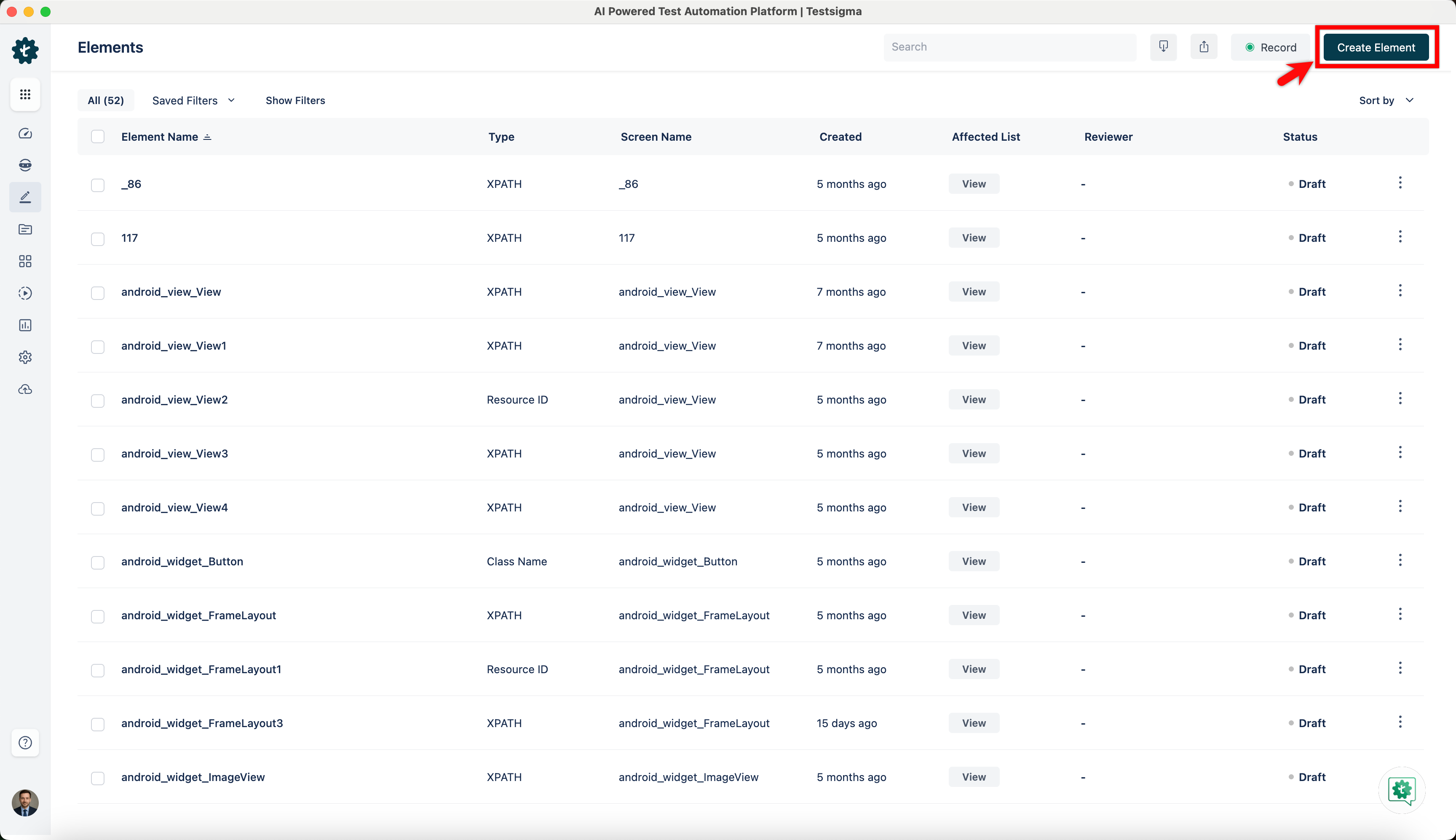Open the robot agent icon in sidebar
The width and height of the screenshot is (1456, 840).
pos(25,165)
